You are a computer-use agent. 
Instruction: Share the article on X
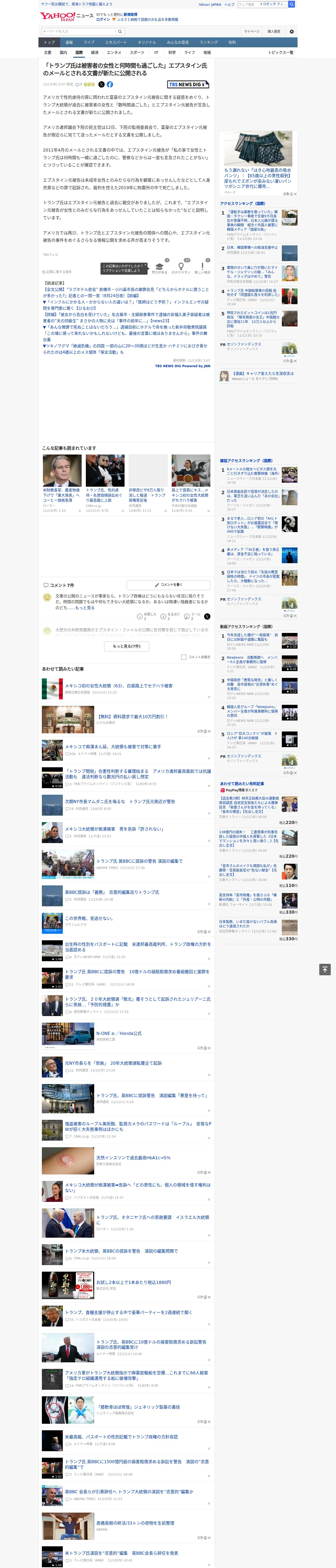pyautogui.click(x=102, y=85)
